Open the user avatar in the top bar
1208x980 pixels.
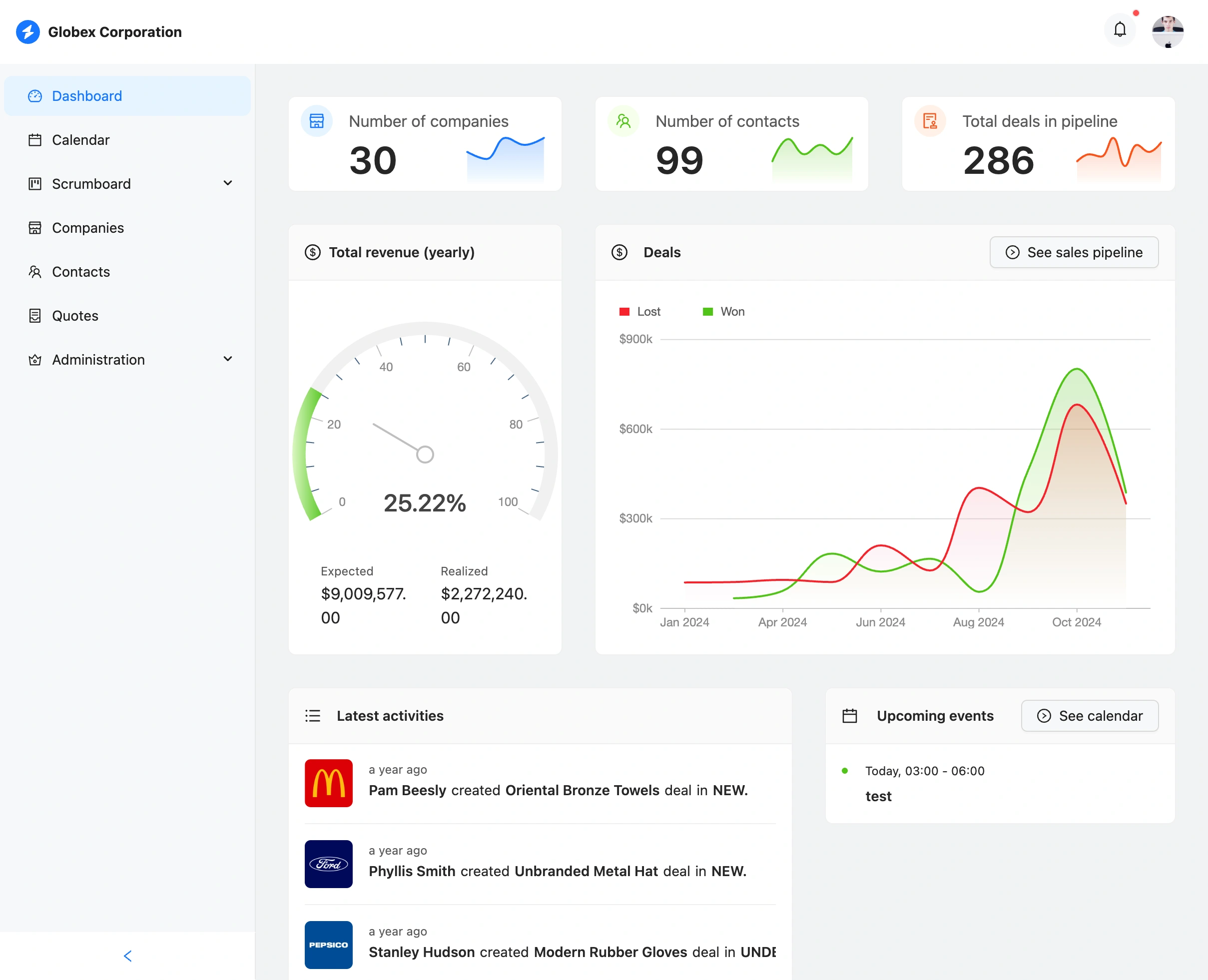pyautogui.click(x=1168, y=31)
